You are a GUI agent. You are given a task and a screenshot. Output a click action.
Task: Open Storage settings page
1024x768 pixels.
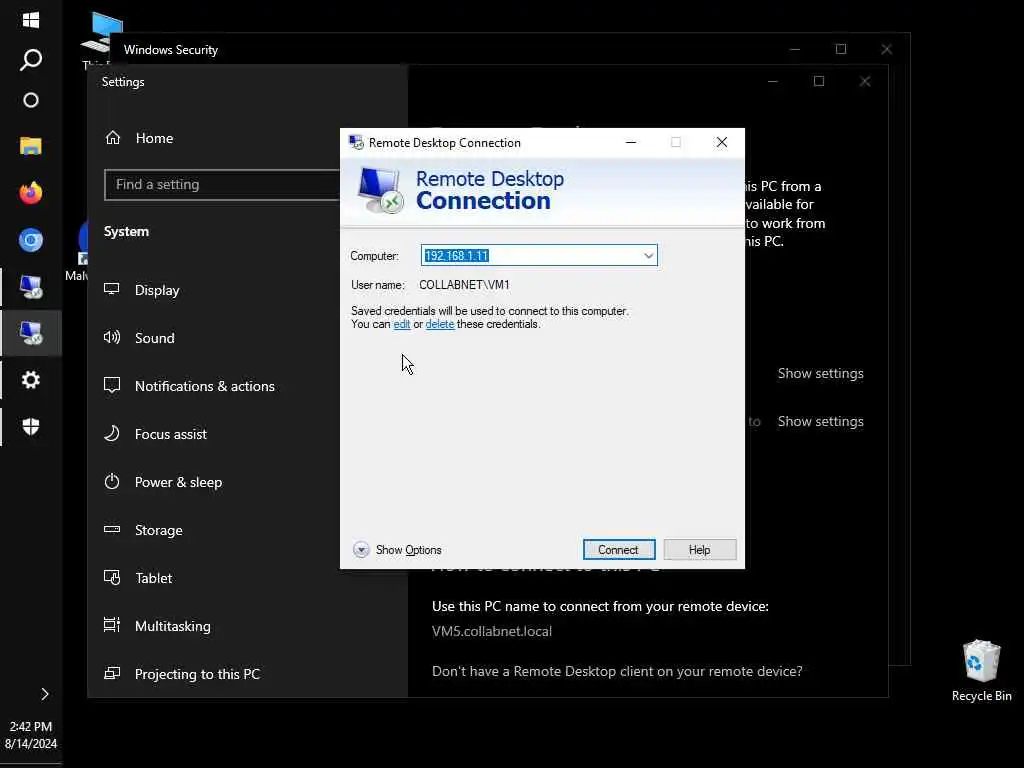pos(159,530)
